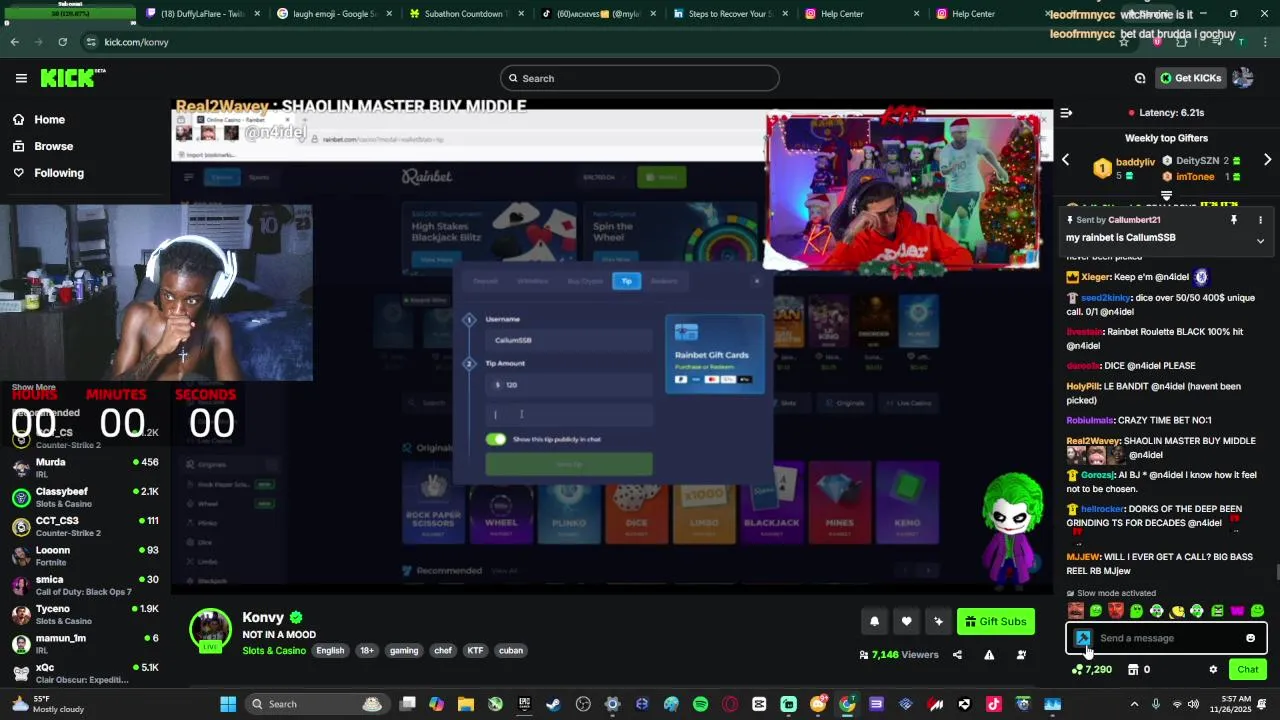Go to the Home page in sidebar
Screen dimensions: 1280x720
coord(49,120)
